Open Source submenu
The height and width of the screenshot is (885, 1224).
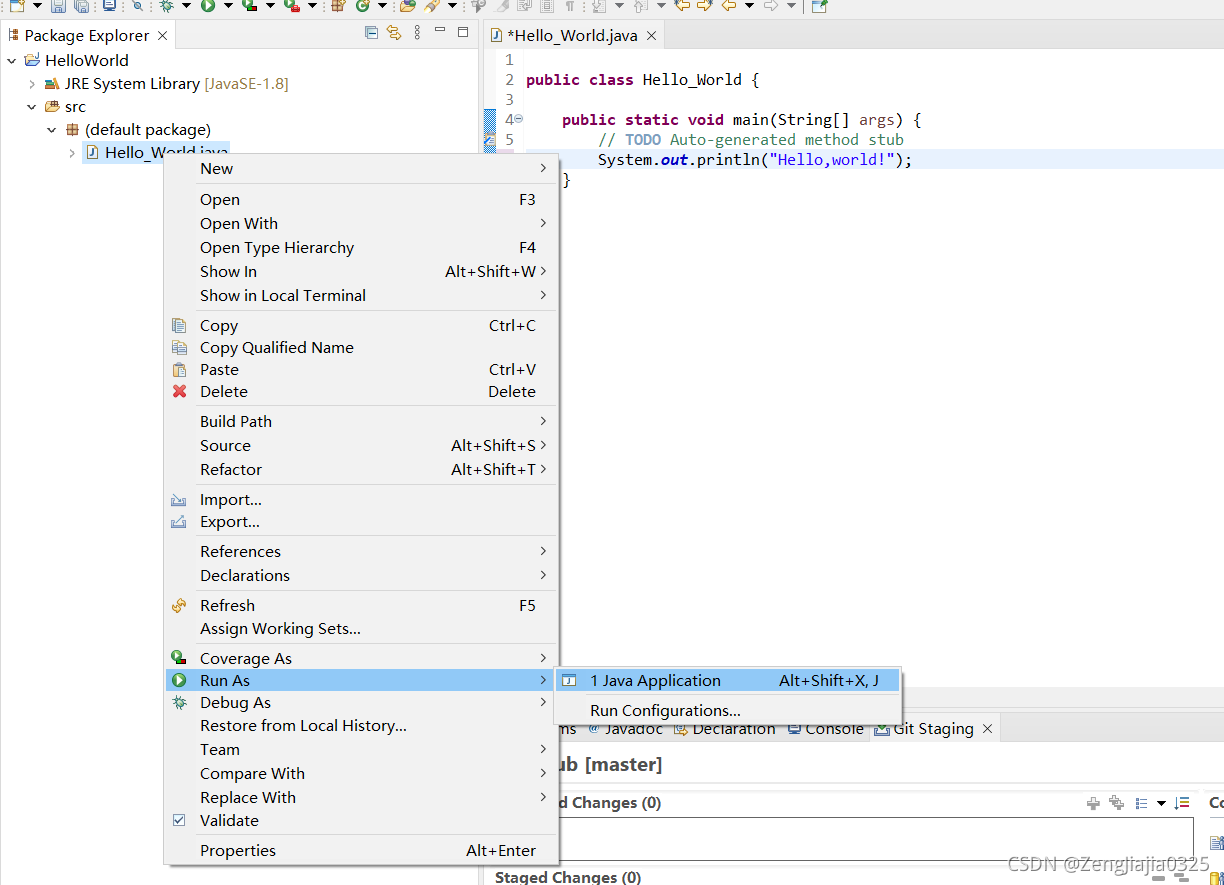361,446
